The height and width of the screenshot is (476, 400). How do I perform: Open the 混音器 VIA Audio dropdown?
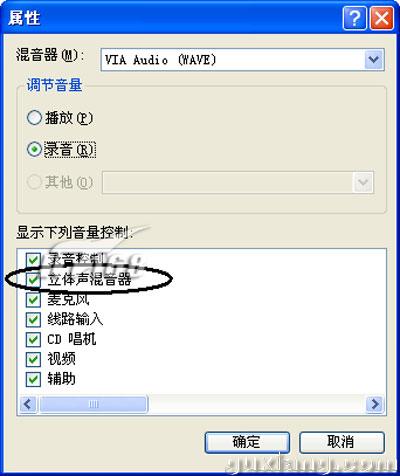point(242,59)
